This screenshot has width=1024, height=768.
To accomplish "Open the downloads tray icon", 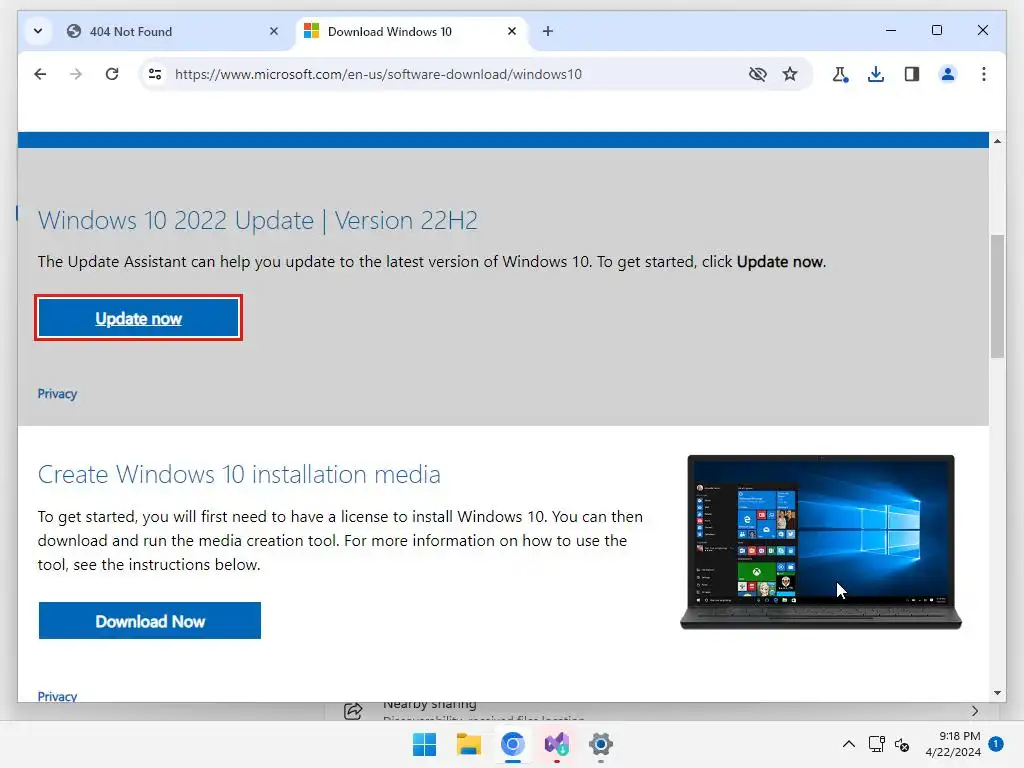I will [876, 74].
